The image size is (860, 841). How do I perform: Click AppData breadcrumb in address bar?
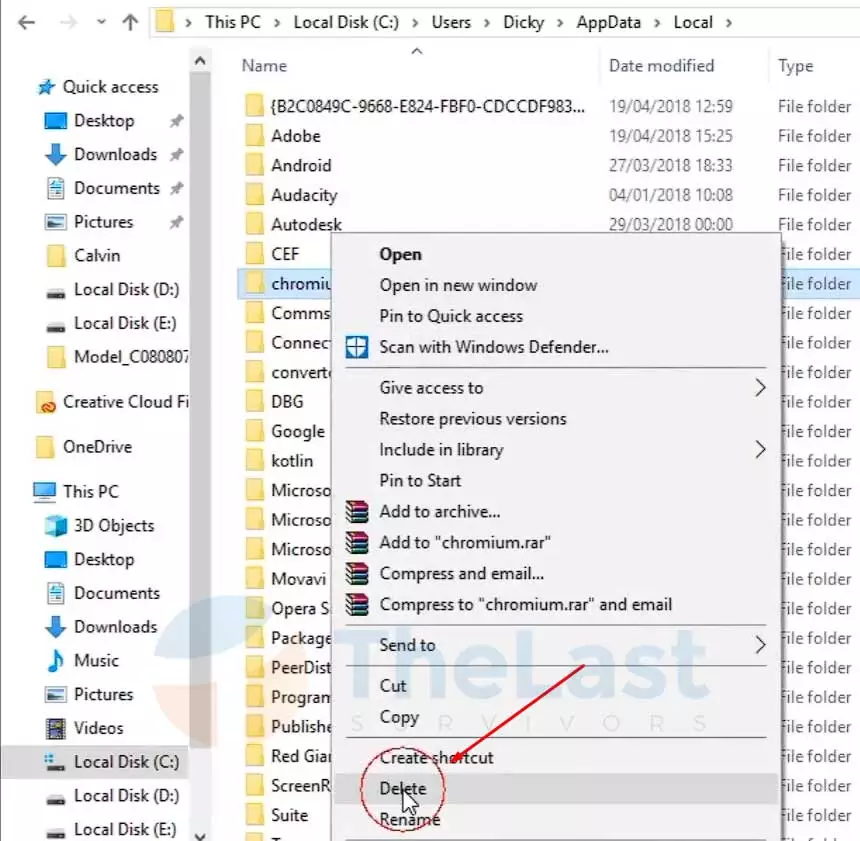click(608, 22)
